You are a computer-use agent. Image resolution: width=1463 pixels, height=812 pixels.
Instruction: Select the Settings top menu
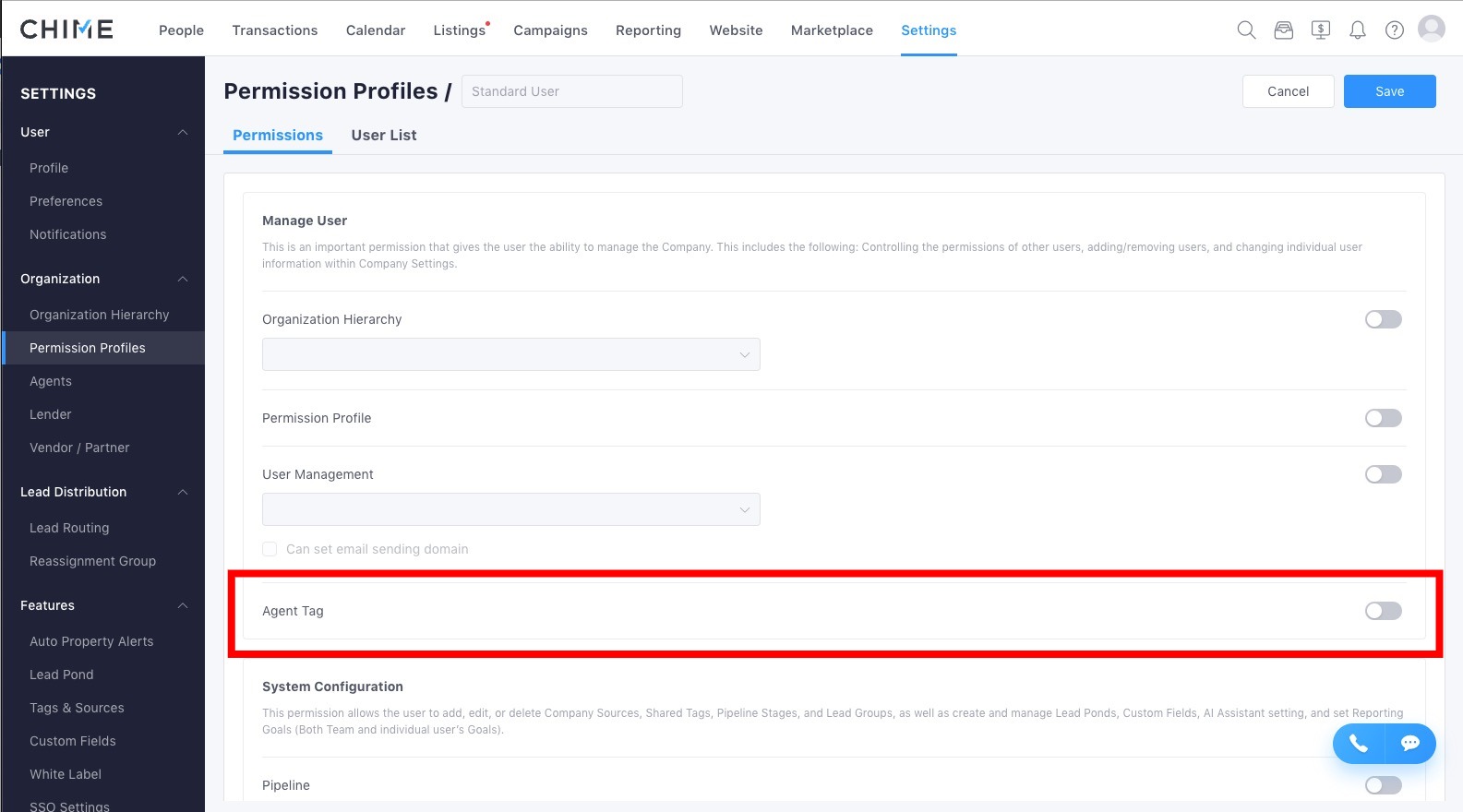coord(929,30)
